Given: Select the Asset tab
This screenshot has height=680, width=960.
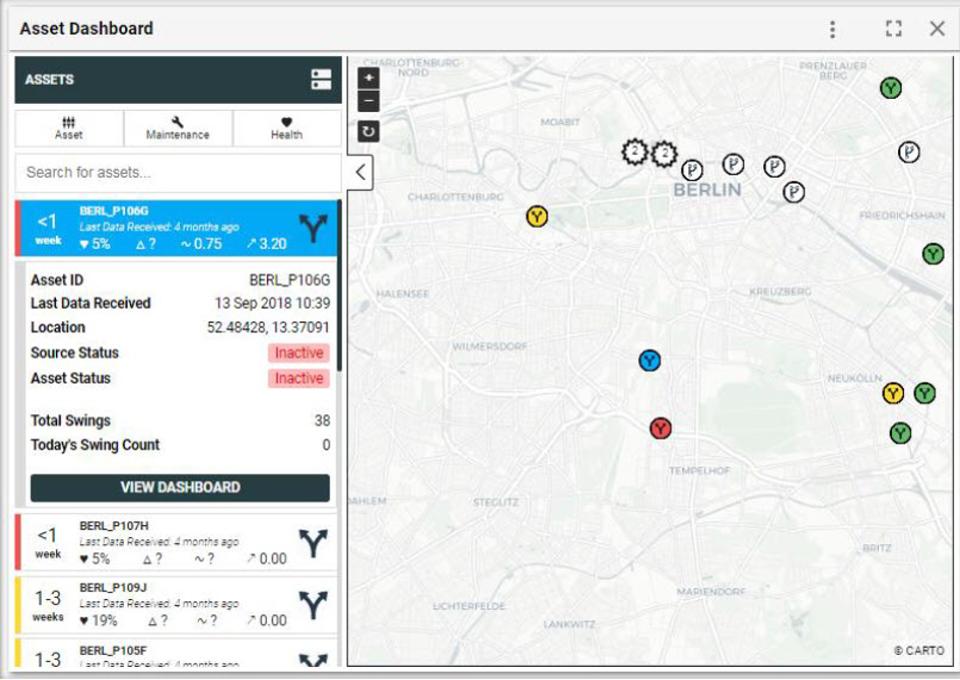Looking at the screenshot, I should (69, 128).
